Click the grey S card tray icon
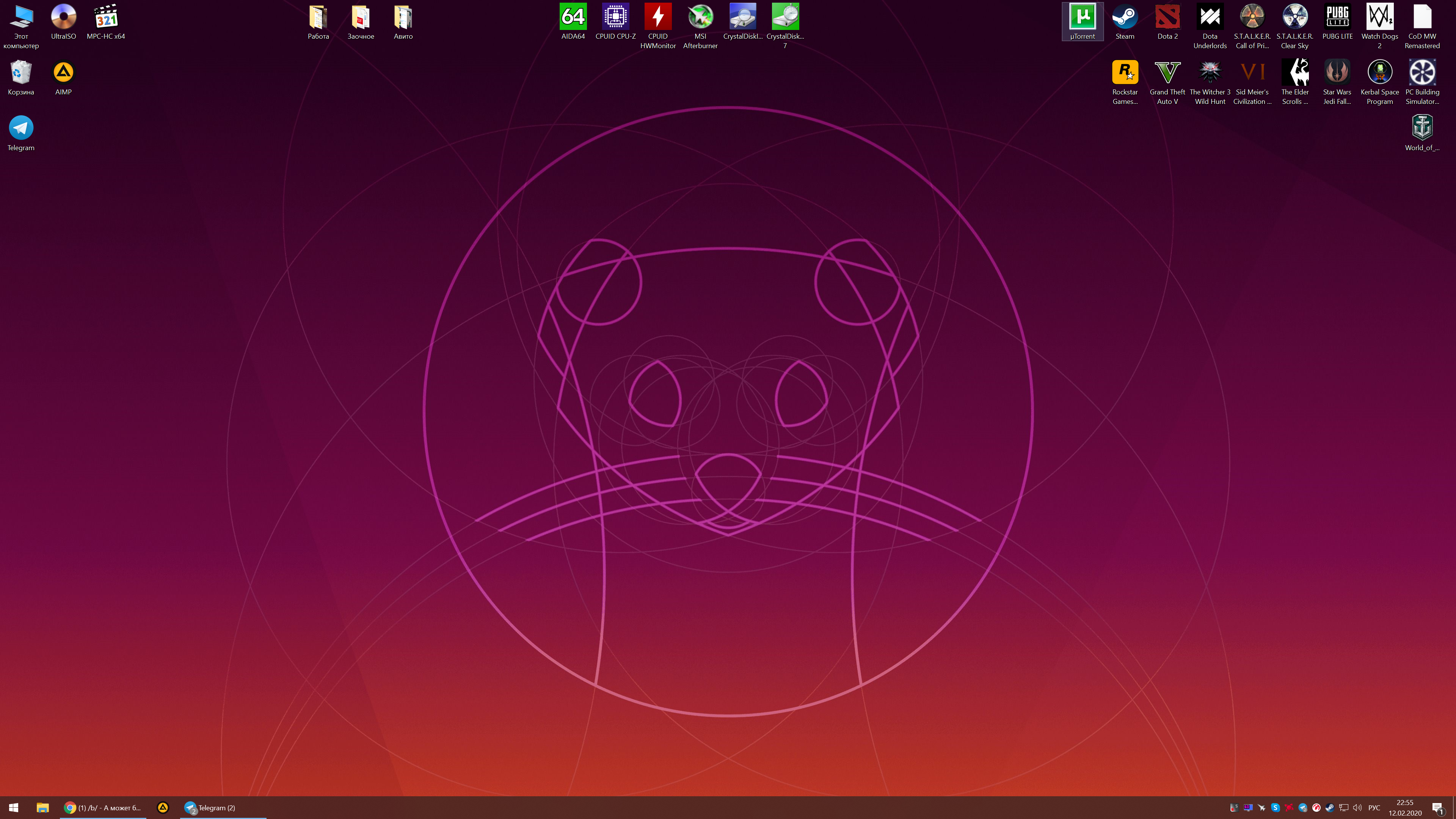Viewport: 1456px width, 819px height. point(1234,808)
